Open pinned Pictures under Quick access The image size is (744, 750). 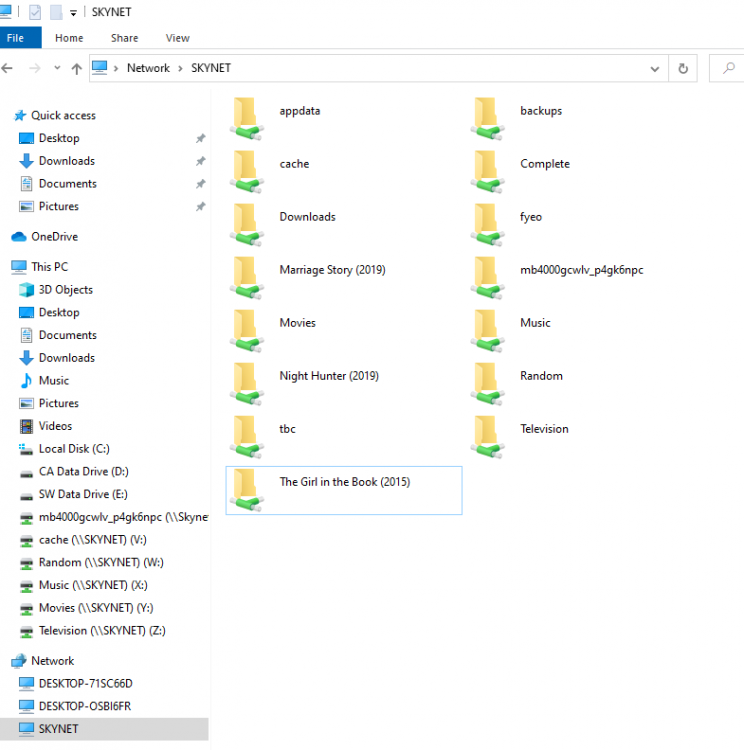click(58, 207)
